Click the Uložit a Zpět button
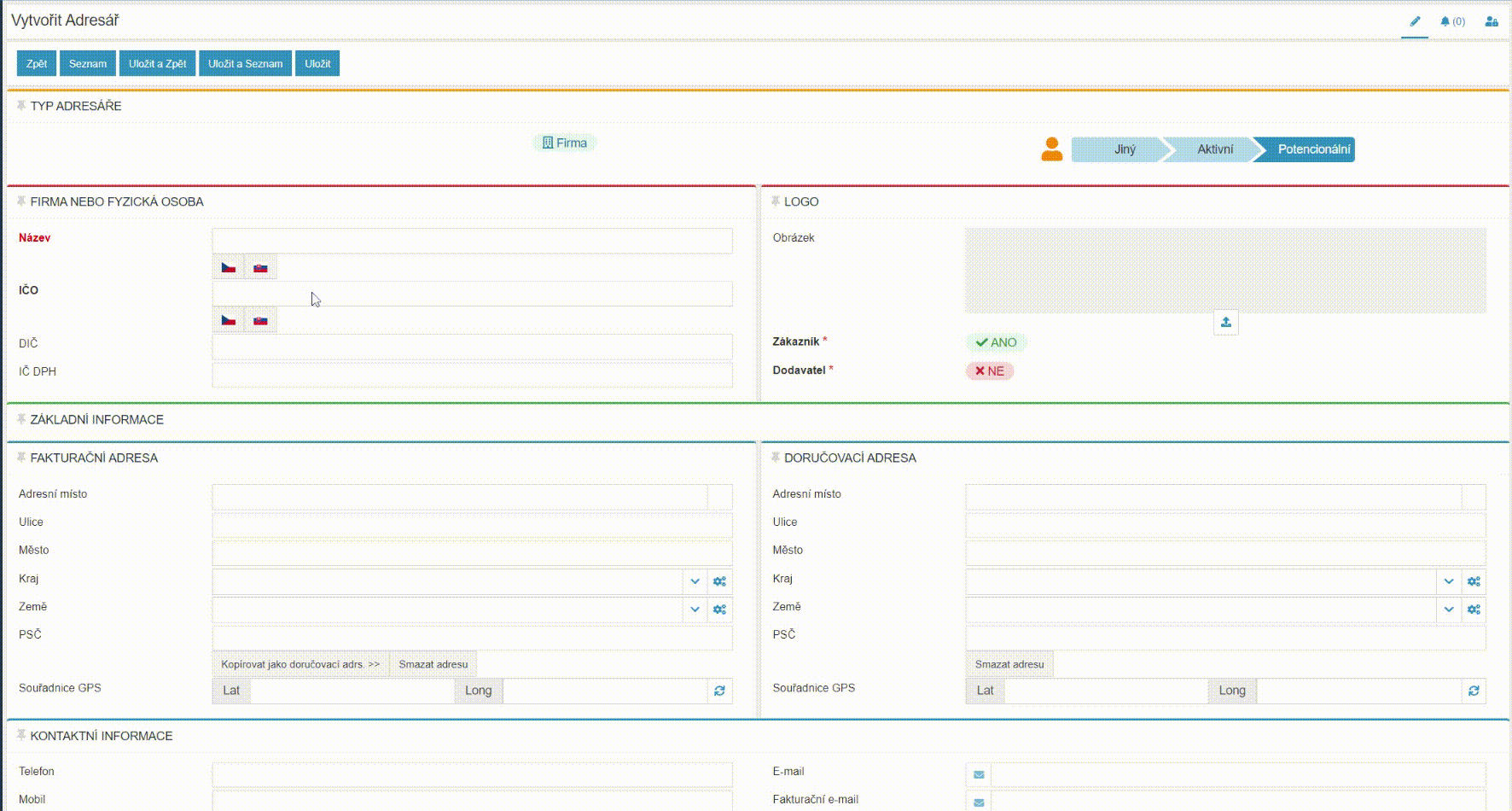The height and width of the screenshot is (811, 1512). 157,63
